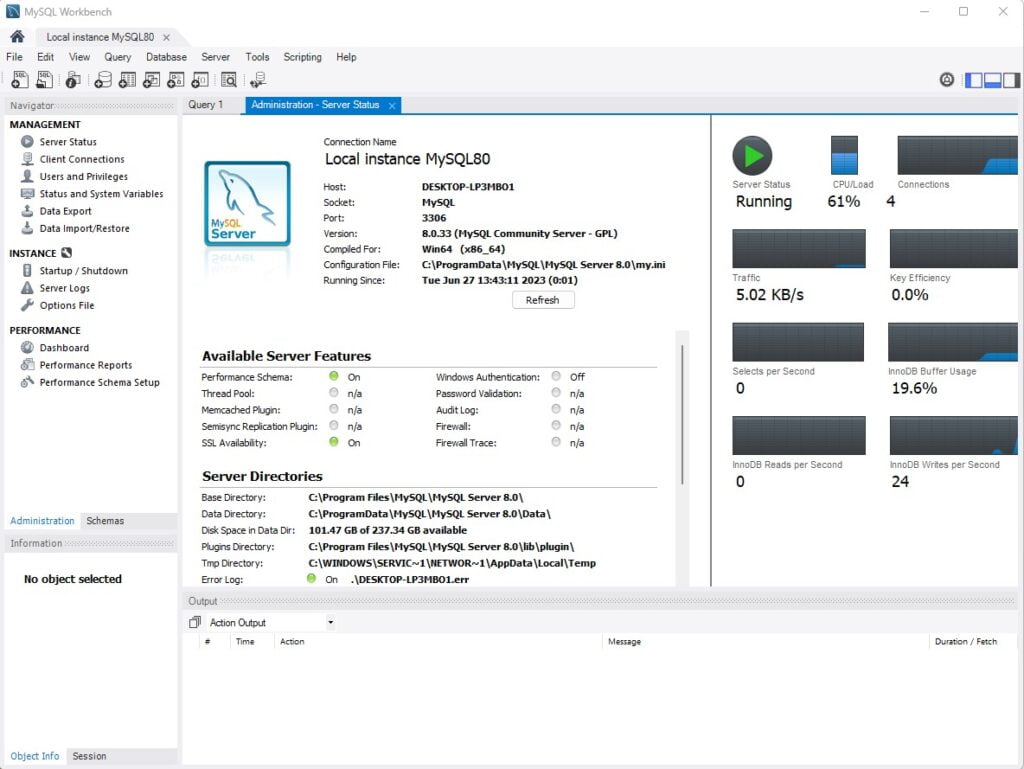This screenshot has height=769, width=1024.
Task: Click the icon next to INSTANCE heading
Action: point(67,253)
